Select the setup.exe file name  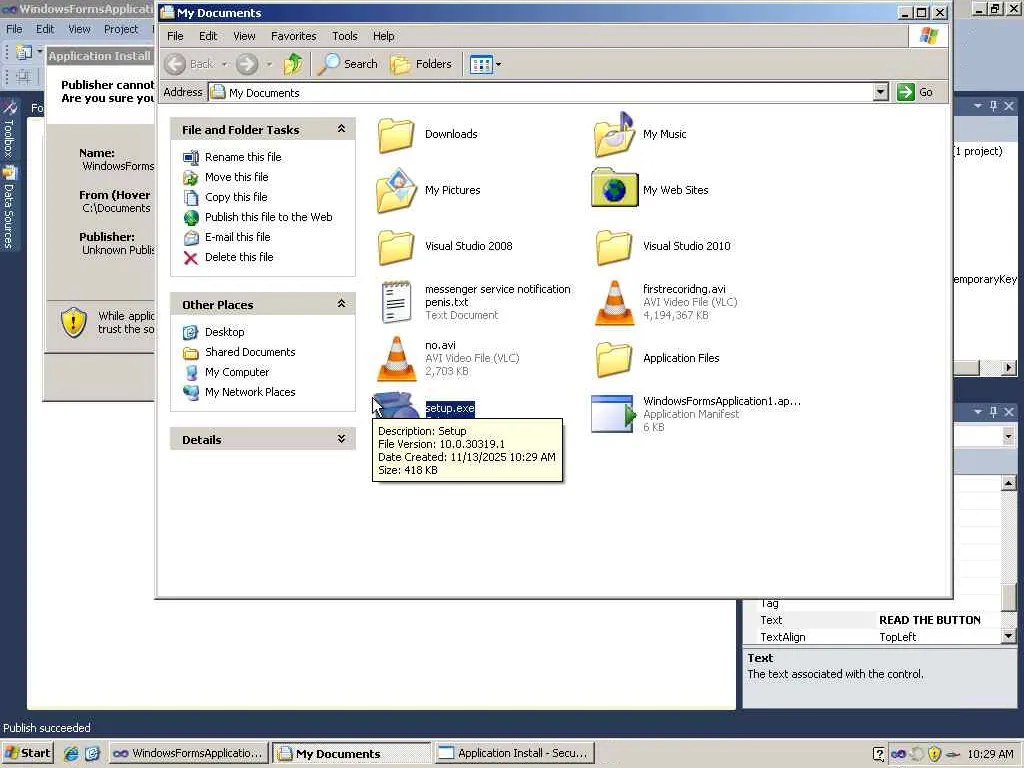tap(450, 408)
